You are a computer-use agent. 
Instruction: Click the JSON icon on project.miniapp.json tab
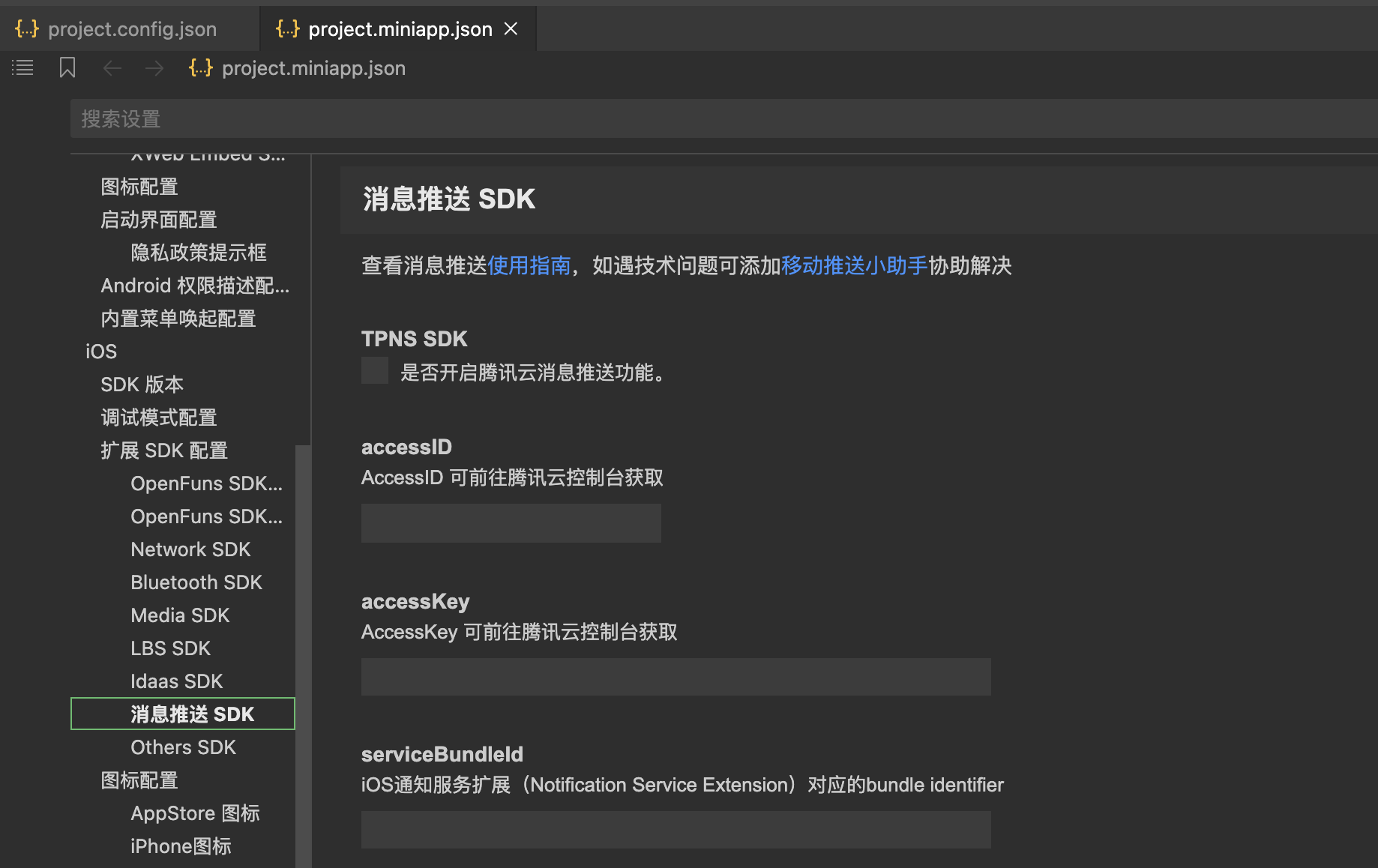click(x=286, y=28)
